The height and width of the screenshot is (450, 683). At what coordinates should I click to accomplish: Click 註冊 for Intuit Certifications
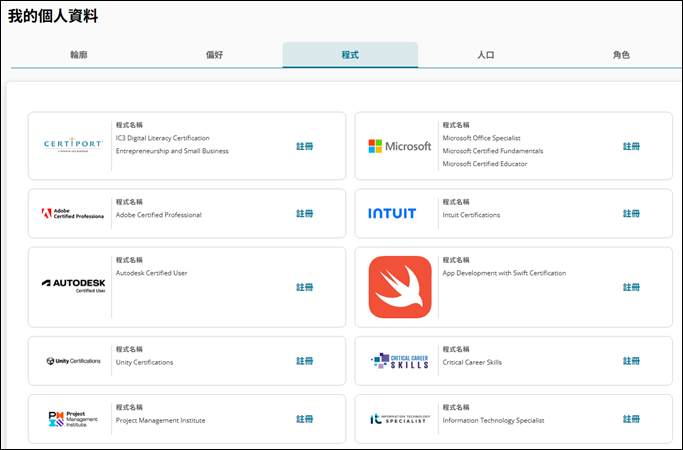pos(631,213)
